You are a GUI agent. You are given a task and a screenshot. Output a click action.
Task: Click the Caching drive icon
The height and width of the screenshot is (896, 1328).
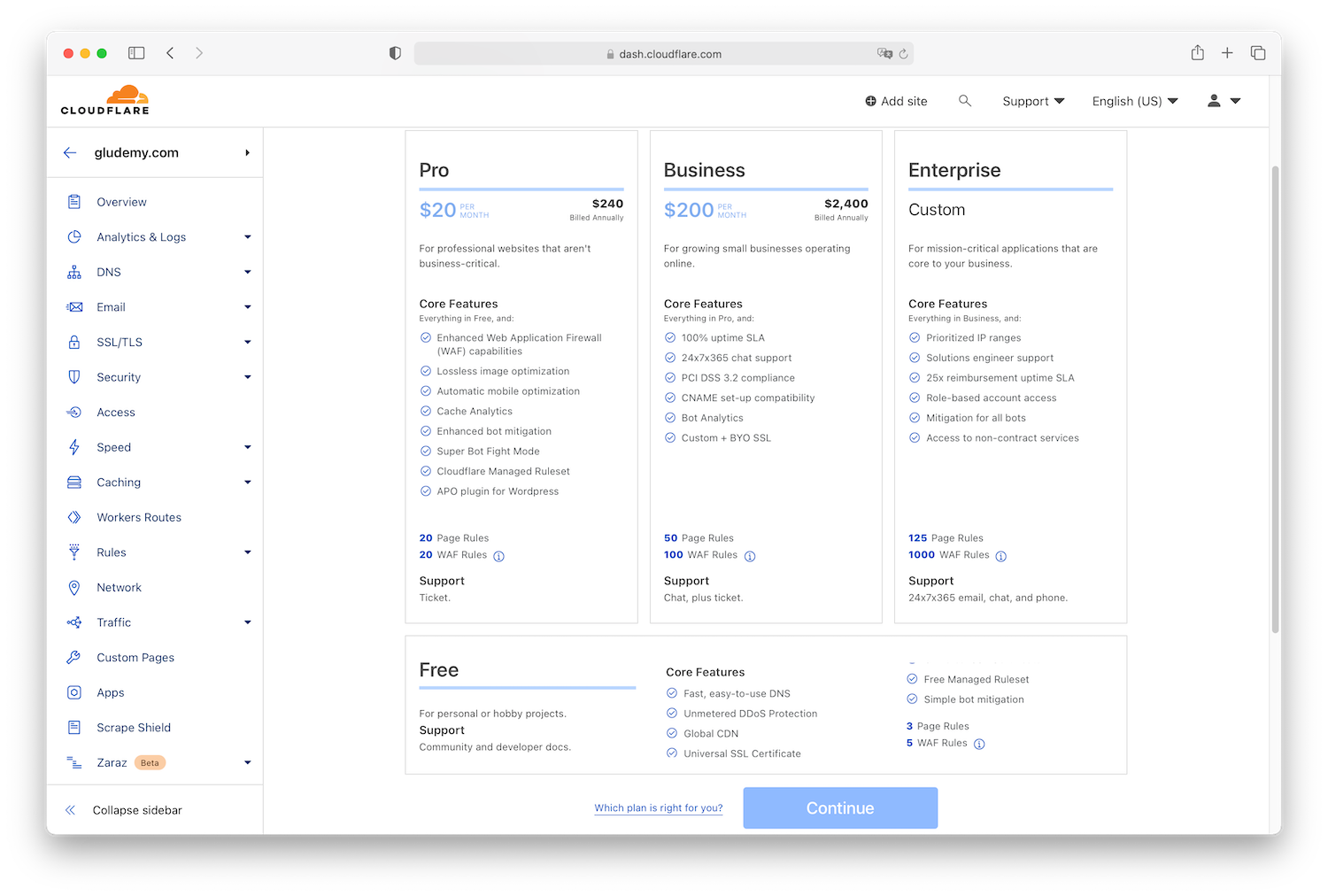pyautogui.click(x=74, y=483)
